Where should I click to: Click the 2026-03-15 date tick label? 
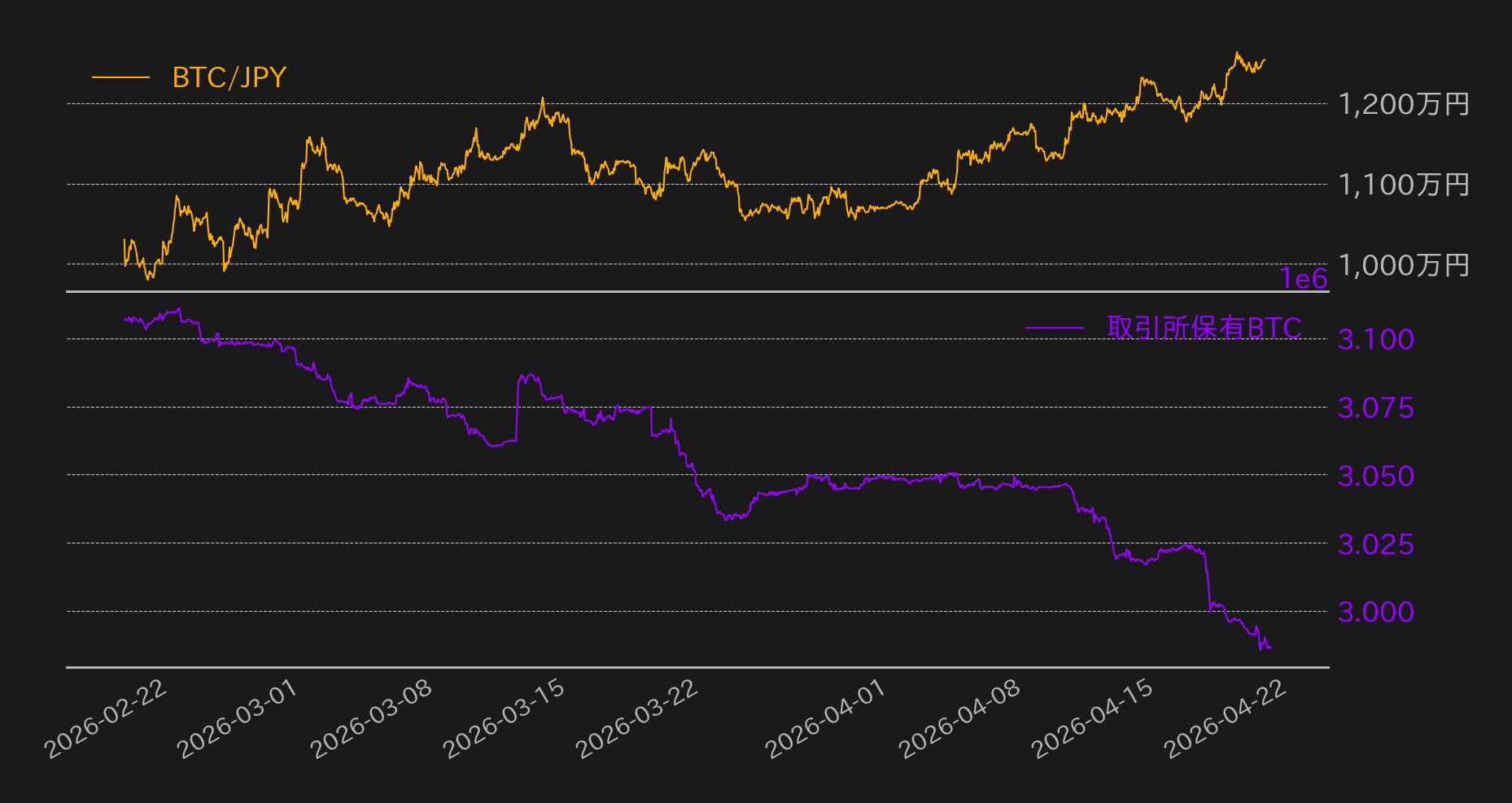505,720
